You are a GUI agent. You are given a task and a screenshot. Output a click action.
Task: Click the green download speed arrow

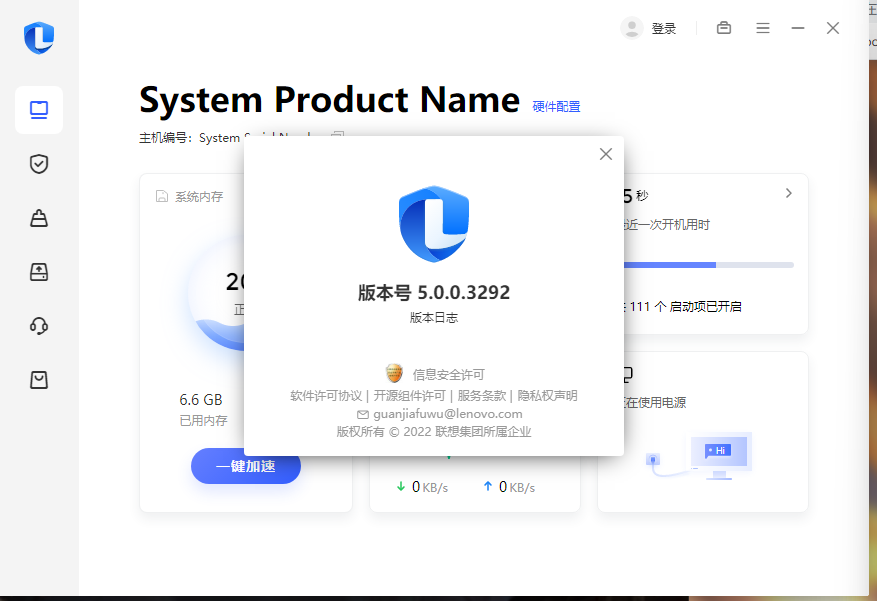[401, 487]
